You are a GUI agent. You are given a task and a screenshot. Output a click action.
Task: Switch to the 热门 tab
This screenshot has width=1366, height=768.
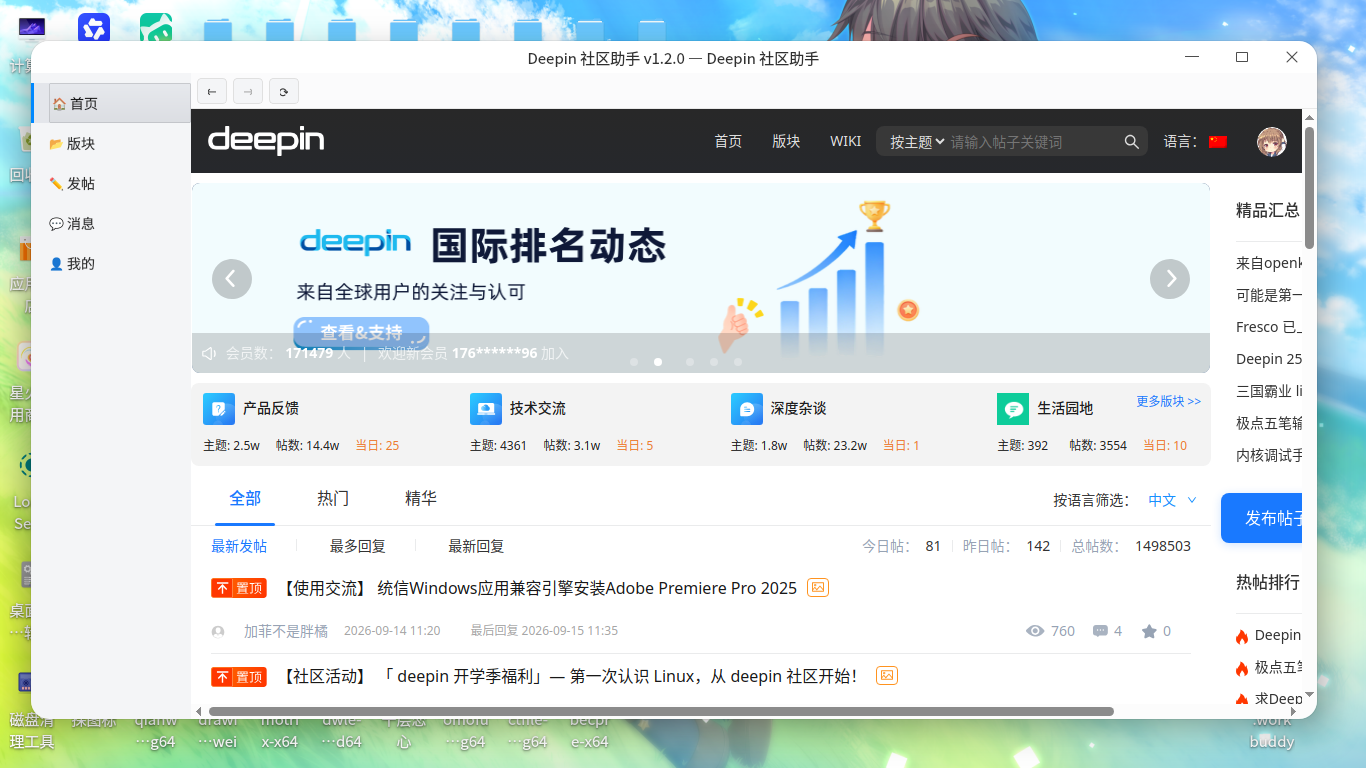tap(333, 498)
